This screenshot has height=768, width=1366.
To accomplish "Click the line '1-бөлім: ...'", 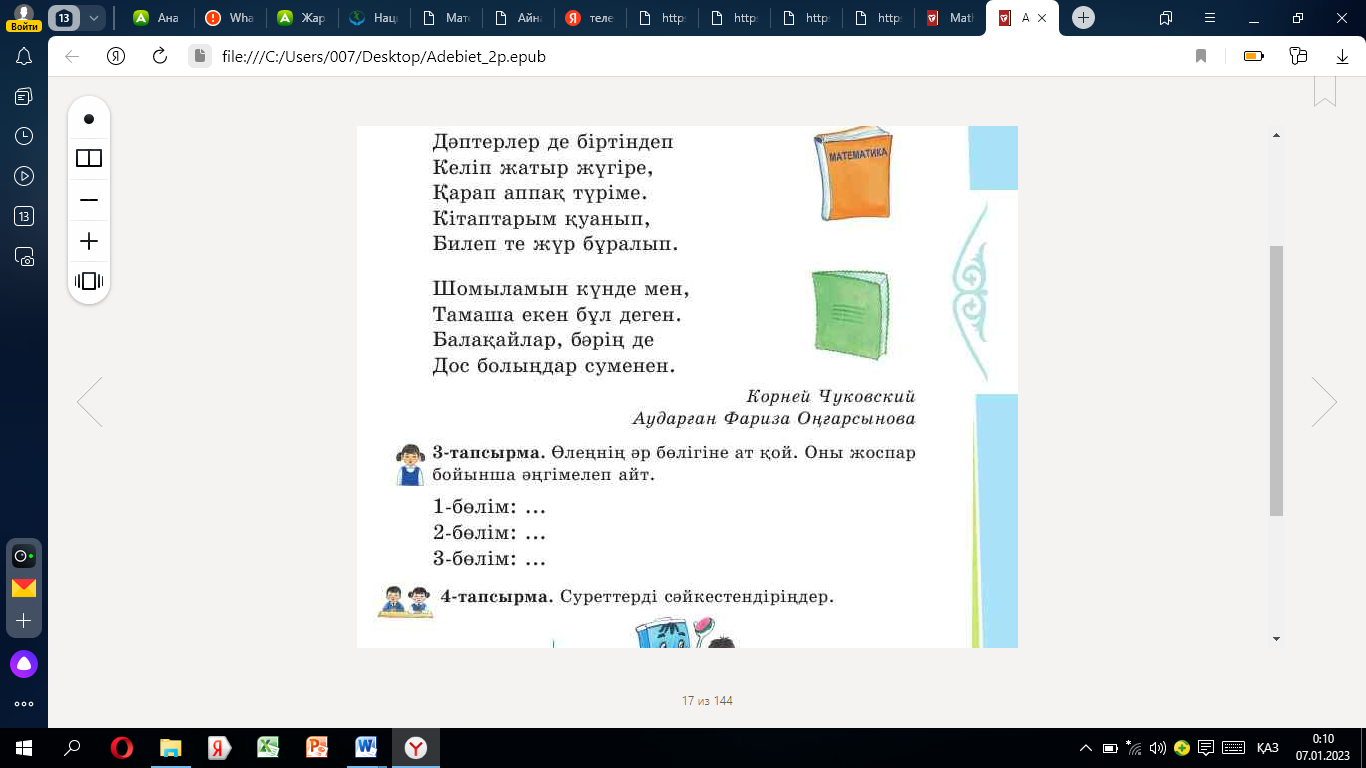I will tap(489, 507).
